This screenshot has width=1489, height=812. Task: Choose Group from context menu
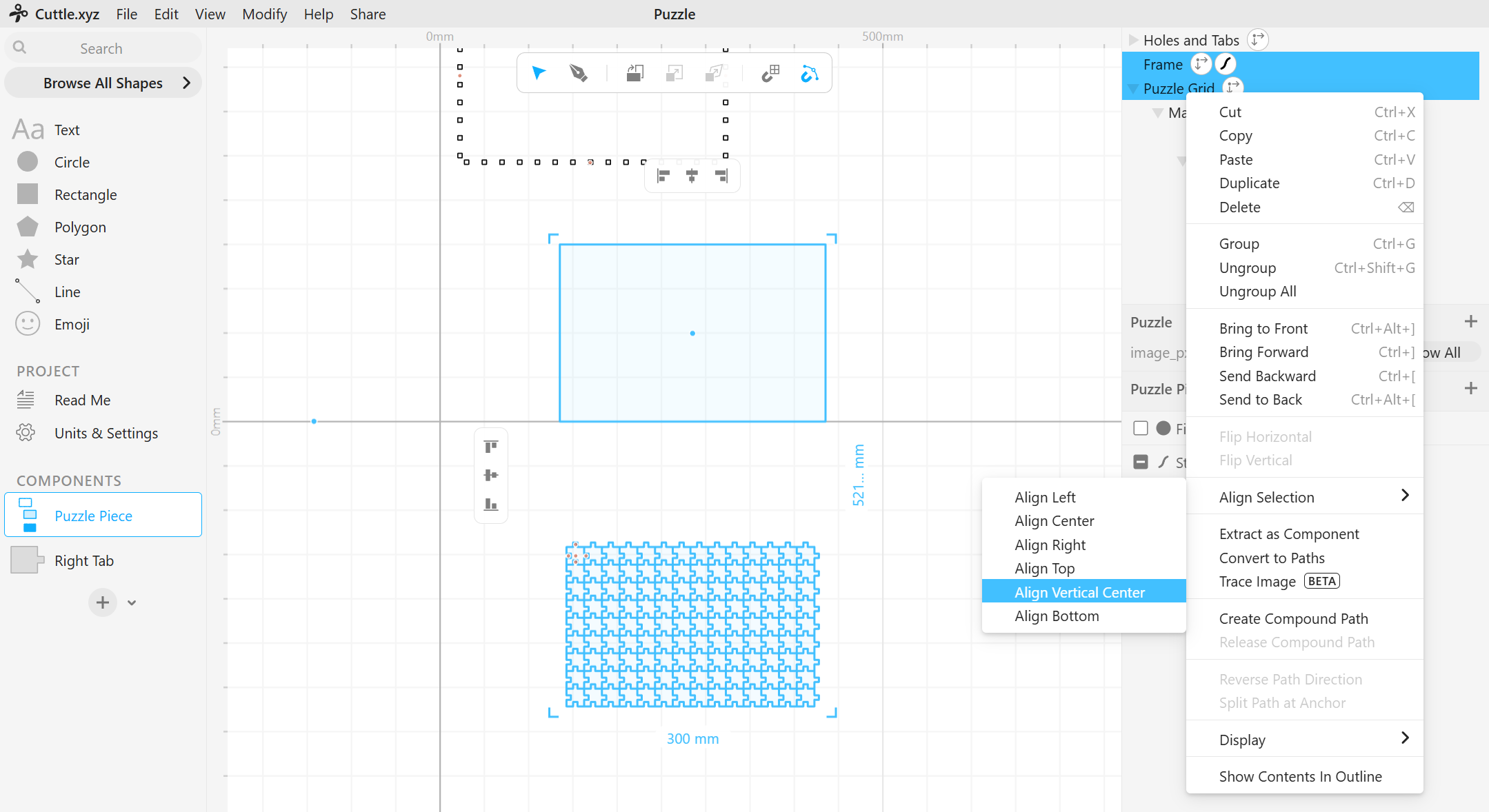point(1304,243)
